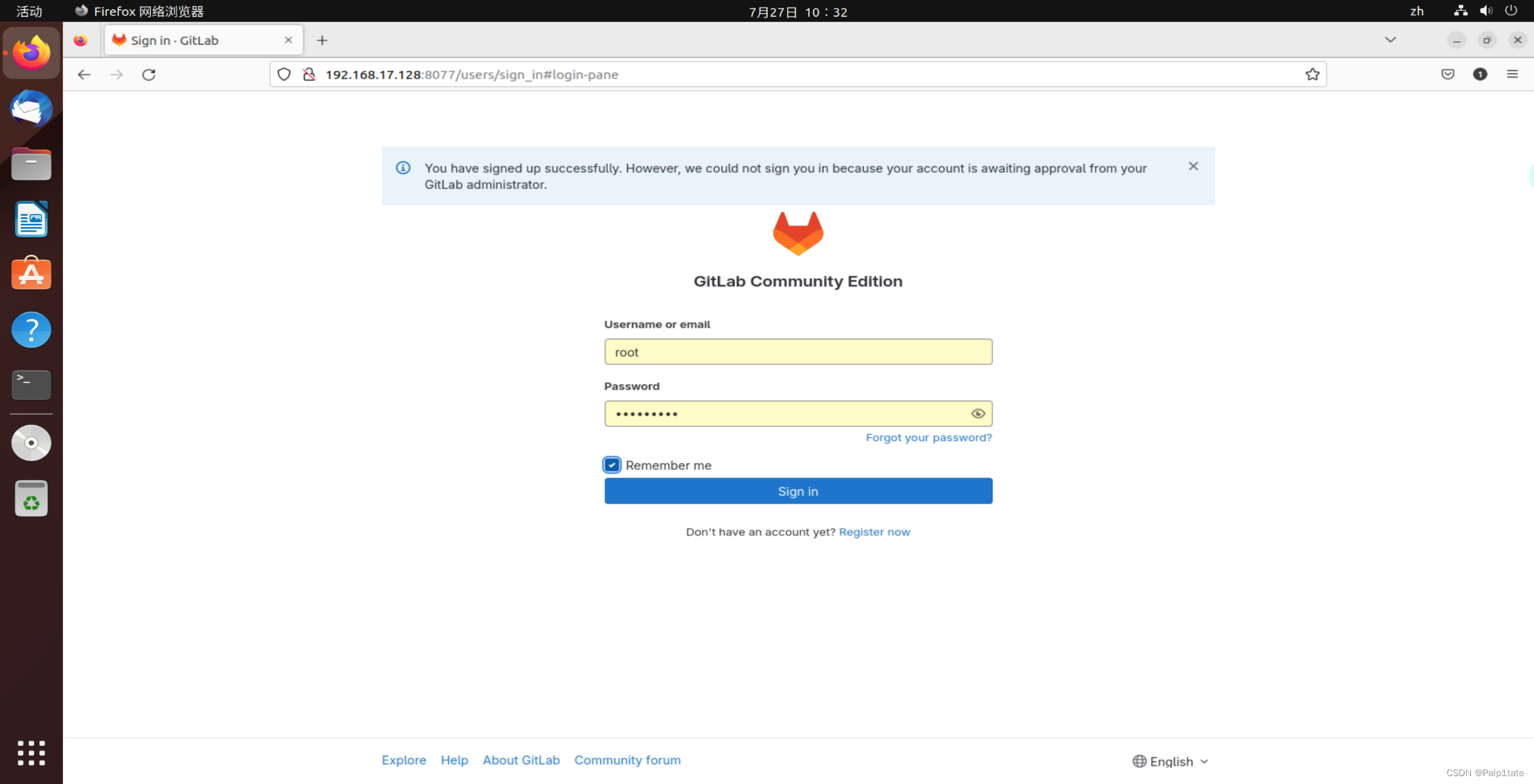
Task: Select the Explore menu item
Action: [x=403, y=760]
